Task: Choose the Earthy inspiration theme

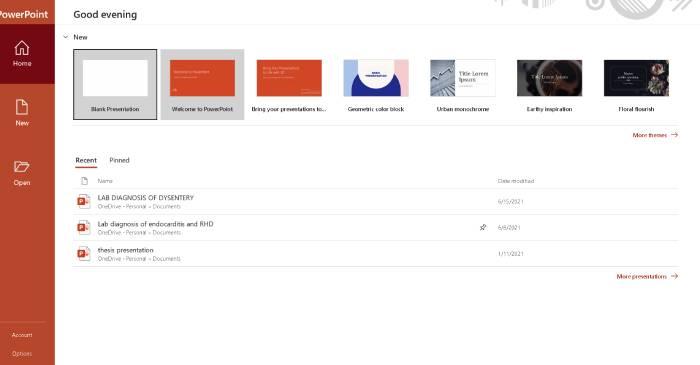Action: tap(549, 84)
